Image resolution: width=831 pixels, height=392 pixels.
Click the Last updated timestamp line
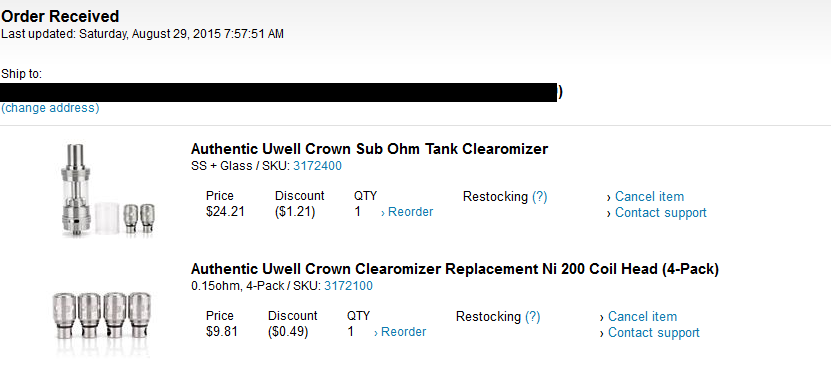click(143, 34)
